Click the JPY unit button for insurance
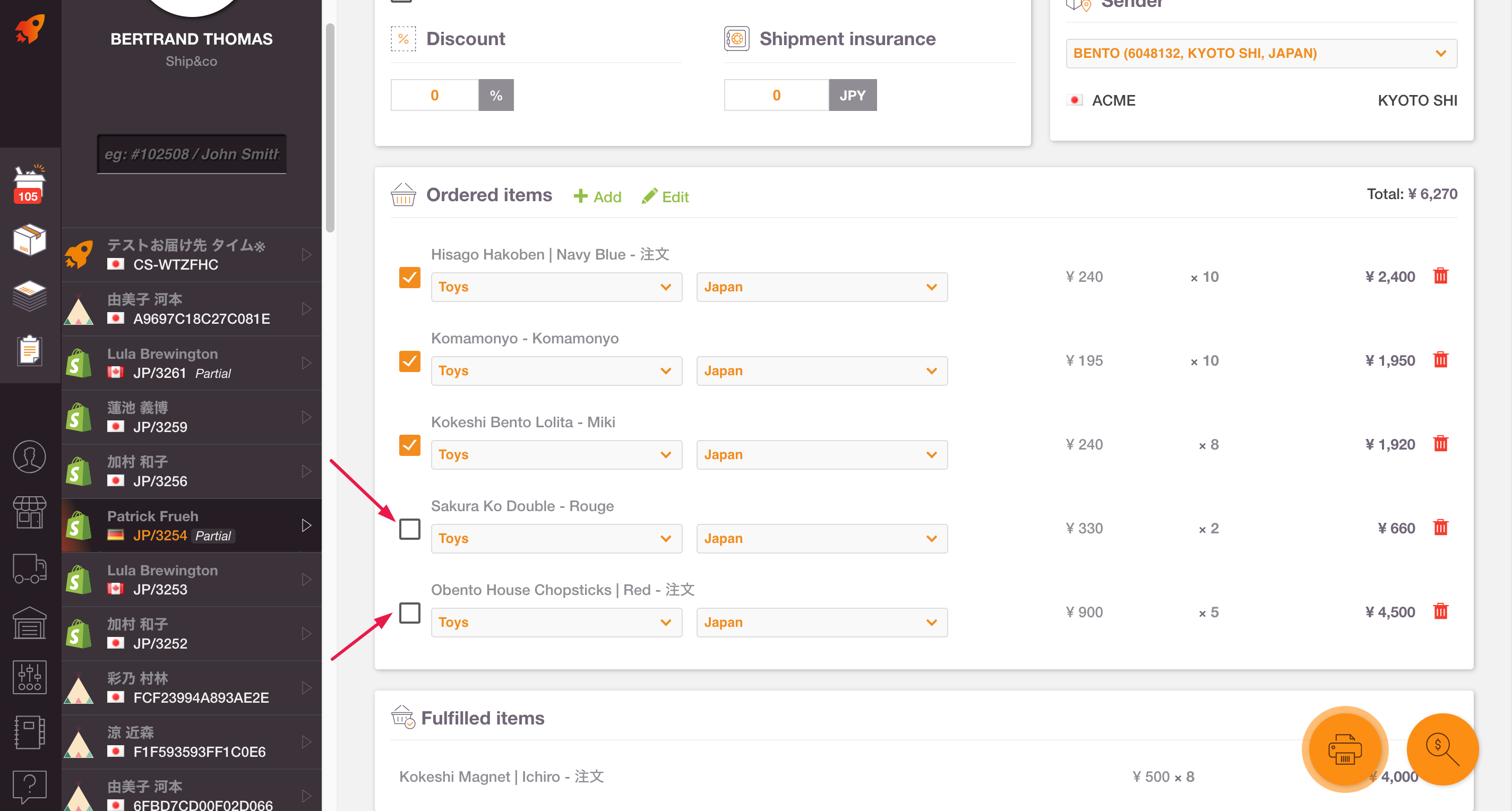The height and width of the screenshot is (811, 1512). (x=852, y=95)
